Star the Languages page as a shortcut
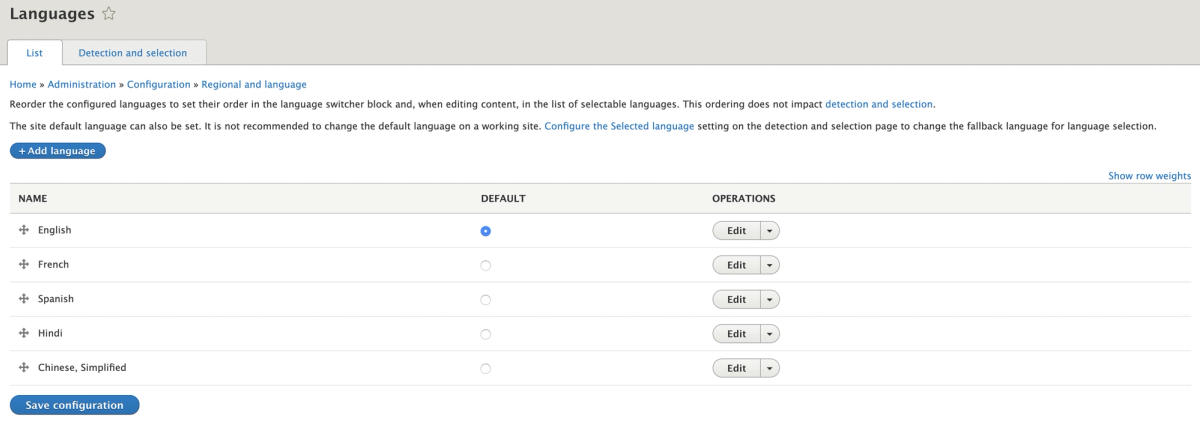The height and width of the screenshot is (428, 1200). coord(109,14)
